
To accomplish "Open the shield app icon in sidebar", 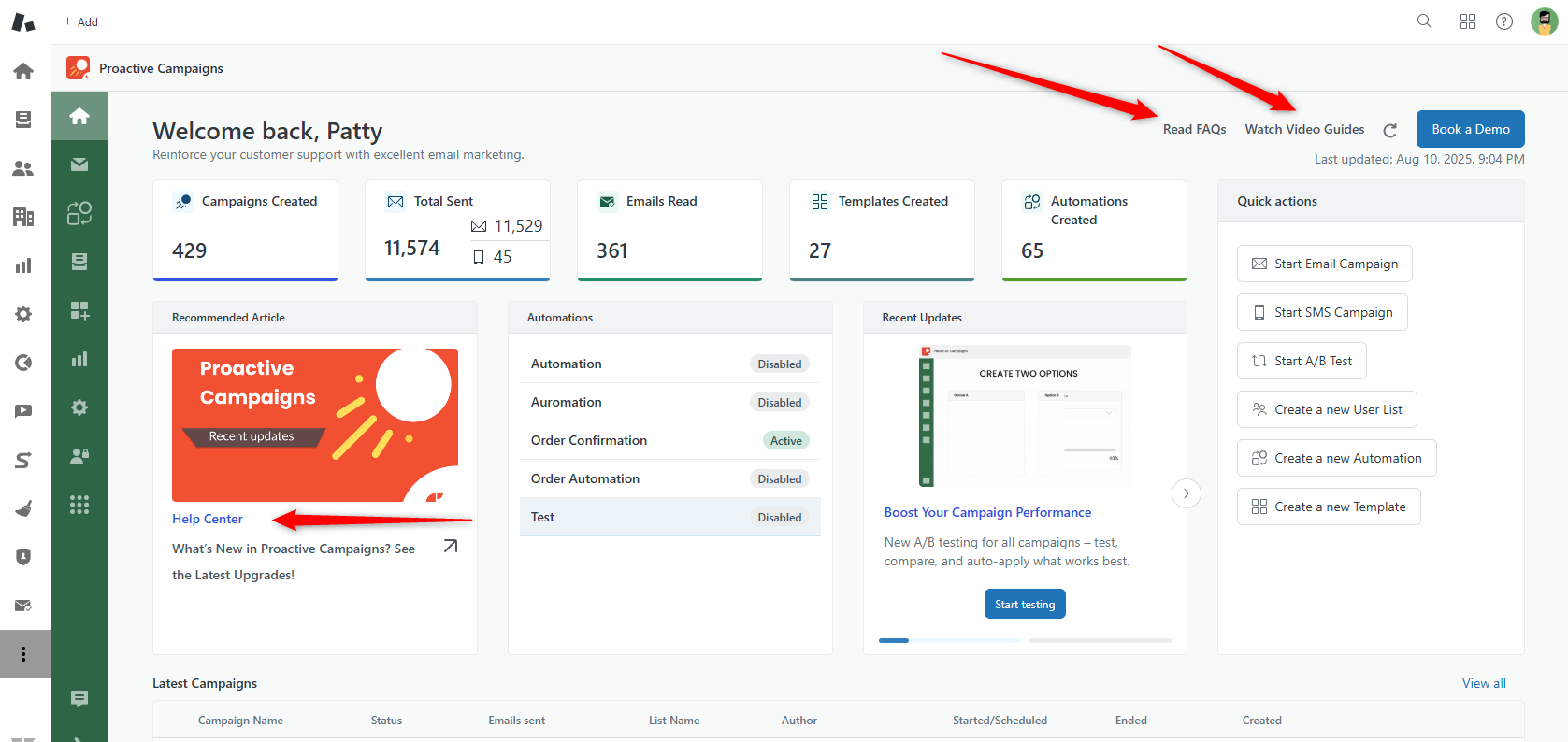I will coord(23,557).
